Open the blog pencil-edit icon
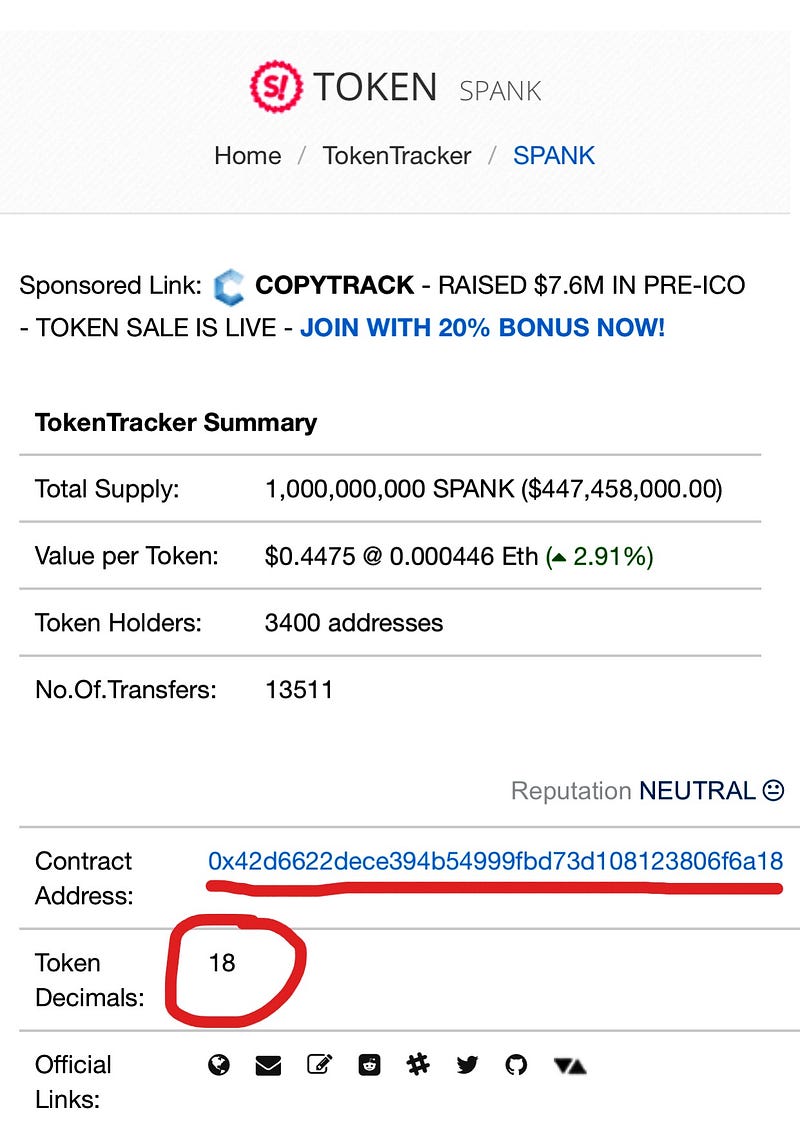This screenshot has height=1129, width=800. click(319, 1064)
